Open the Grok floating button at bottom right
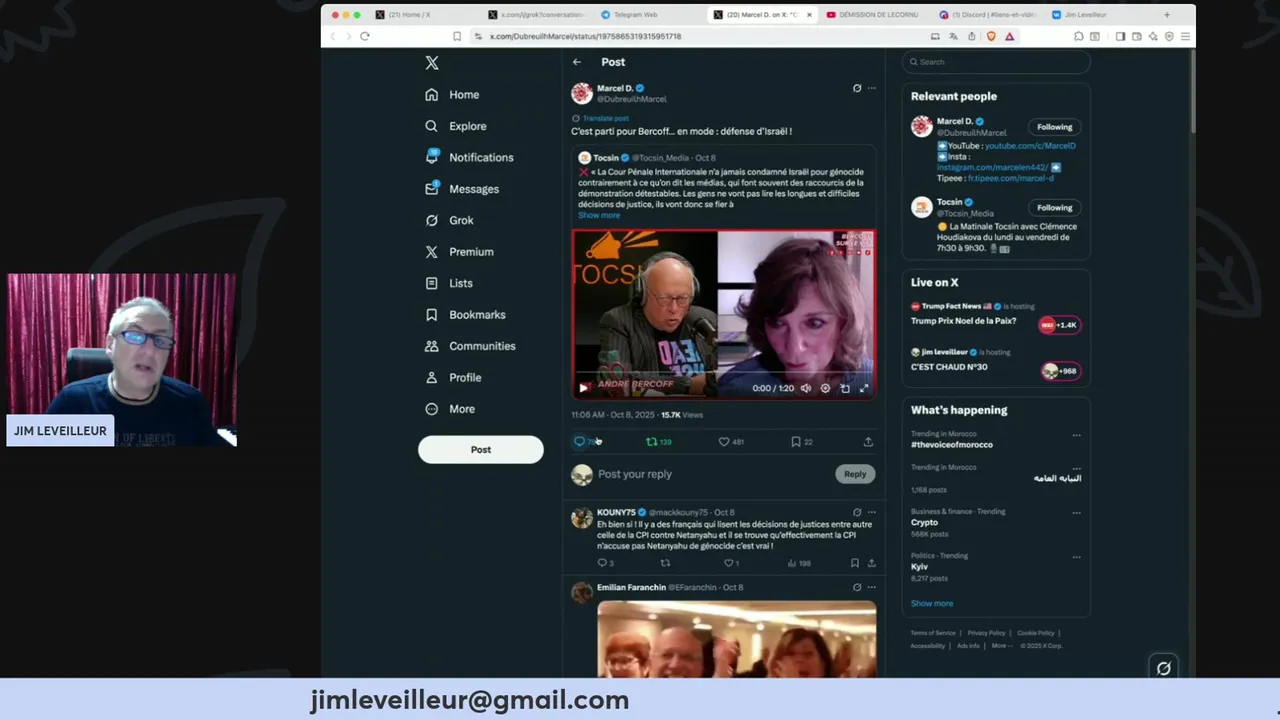1280x720 pixels. tap(1164, 668)
